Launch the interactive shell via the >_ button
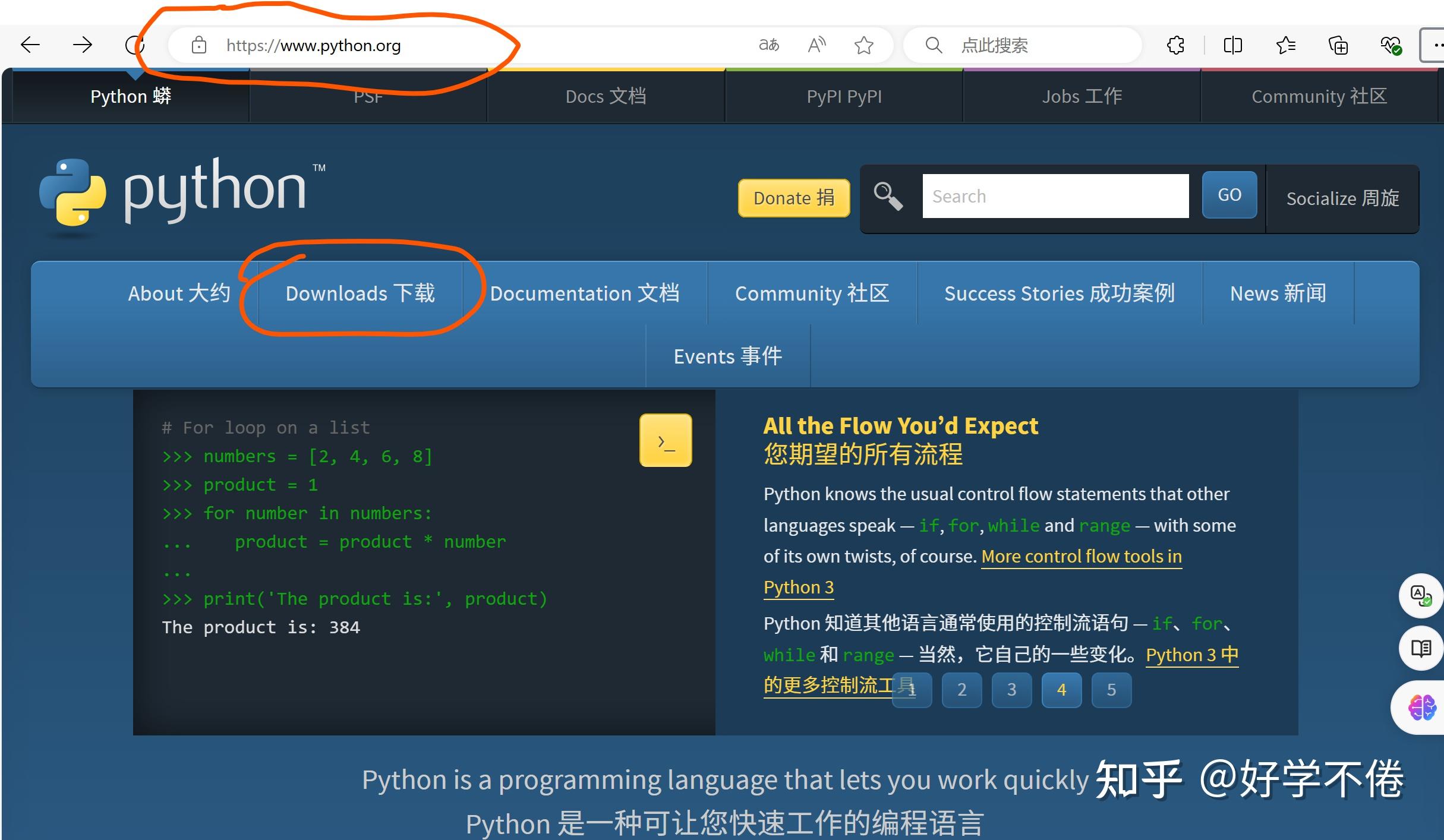Image resolution: width=1444 pixels, height=840 pixels. click(x=666, y=440)
